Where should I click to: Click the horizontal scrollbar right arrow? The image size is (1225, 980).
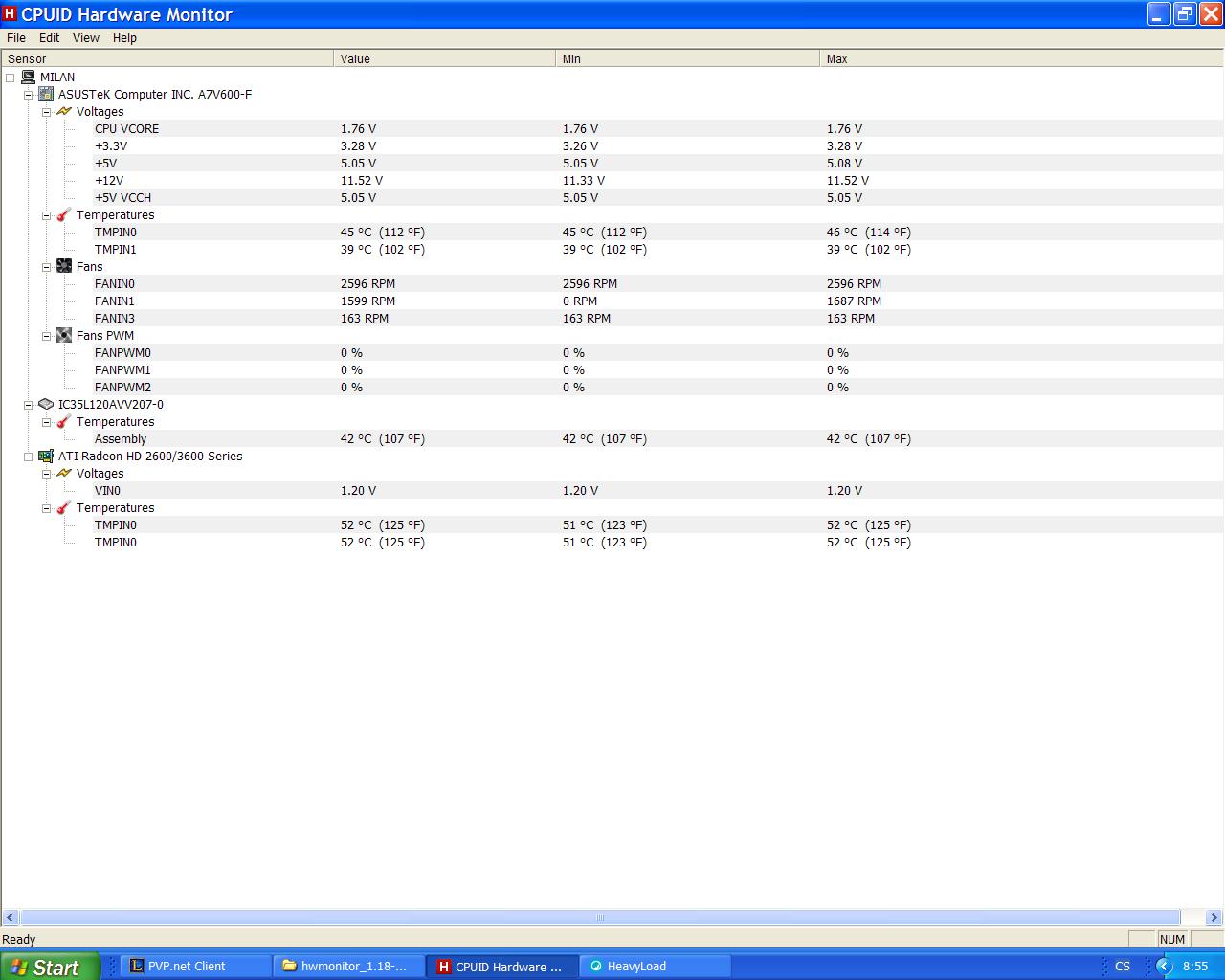(x=1214, y=917)
